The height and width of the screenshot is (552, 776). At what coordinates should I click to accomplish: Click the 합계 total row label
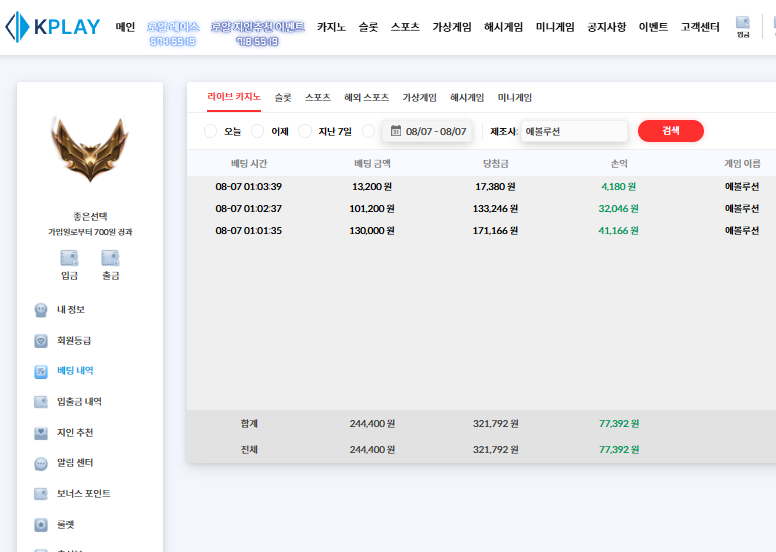[x=249, y=424]
